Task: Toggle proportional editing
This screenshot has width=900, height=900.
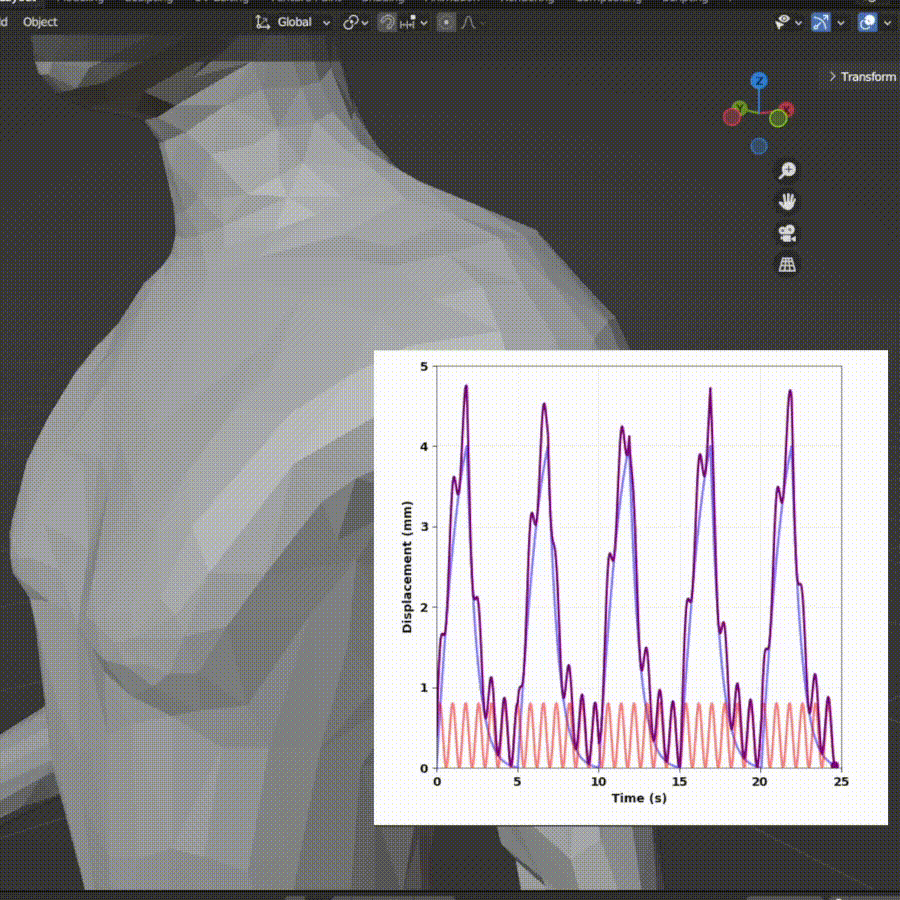Action: click(x=446, y=23)
